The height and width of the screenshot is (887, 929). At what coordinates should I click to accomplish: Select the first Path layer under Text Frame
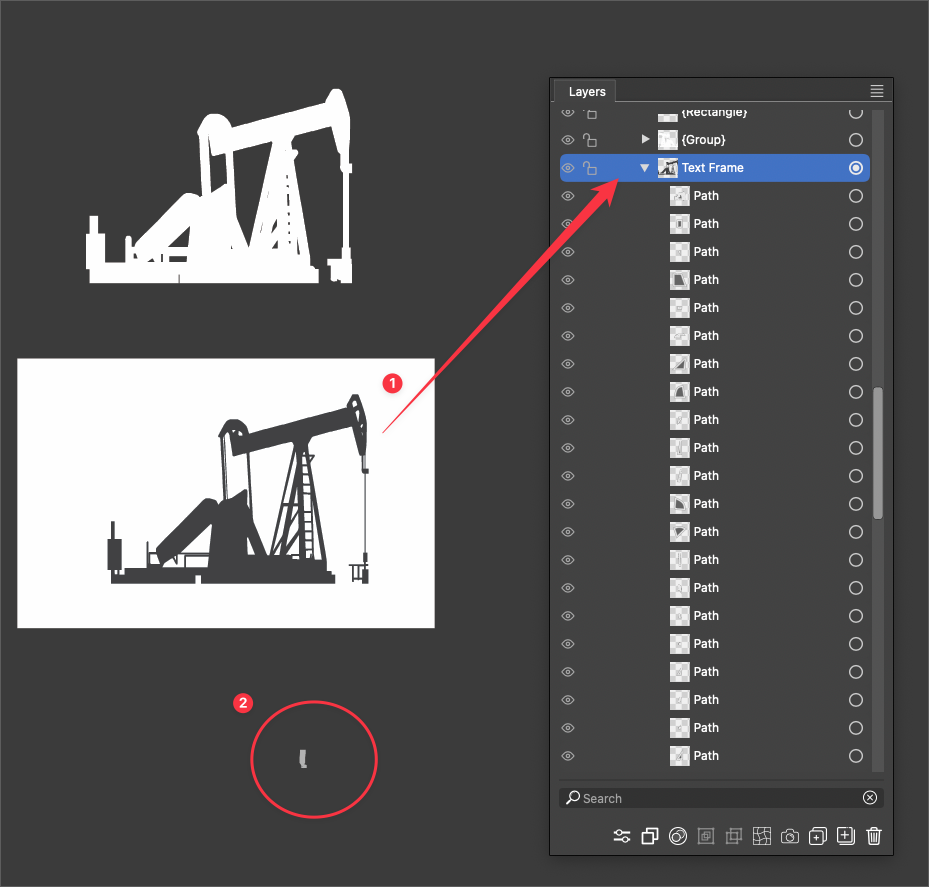[706, 196]
